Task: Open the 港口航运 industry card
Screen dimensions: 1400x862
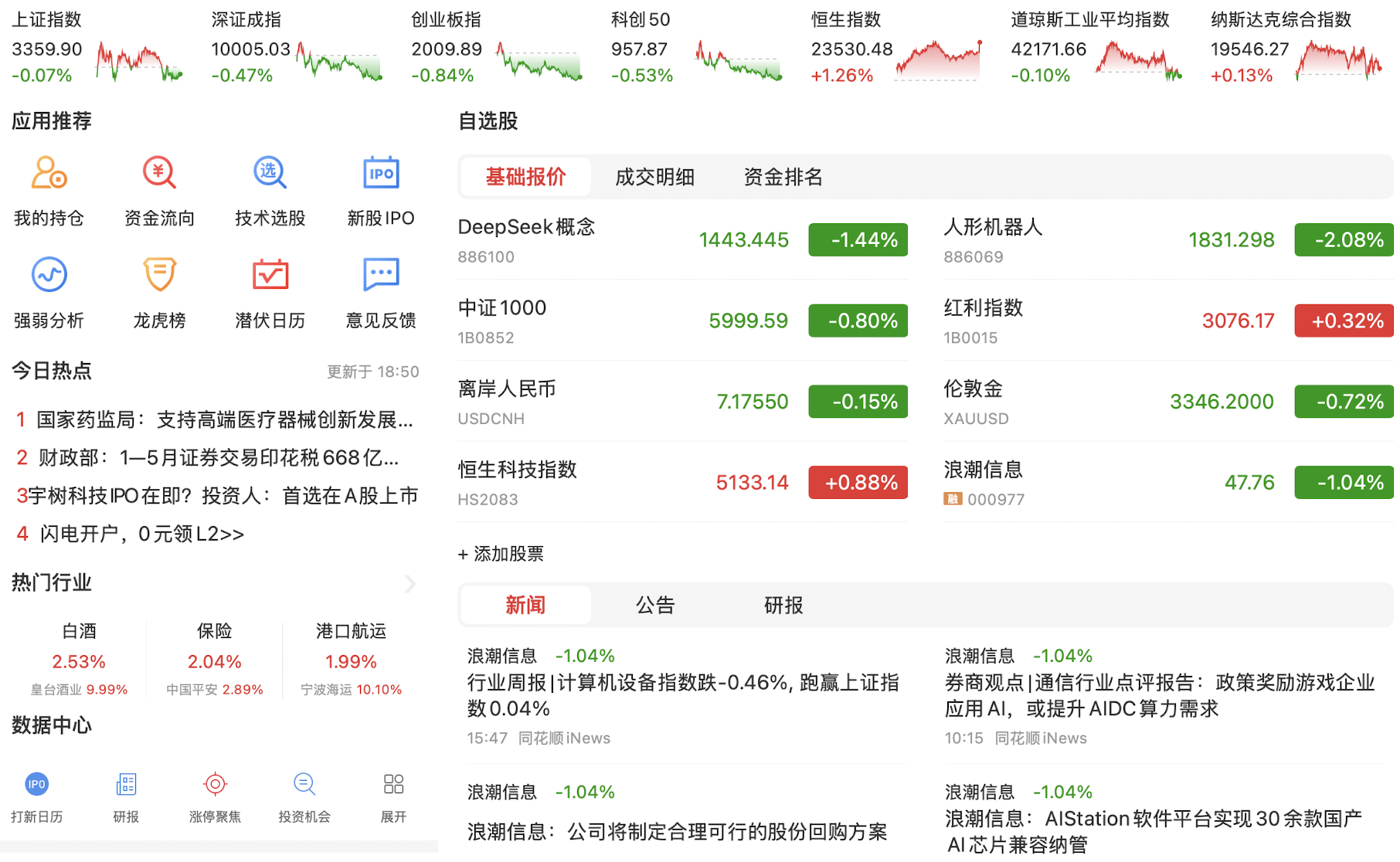Action: tap(351, 660)
